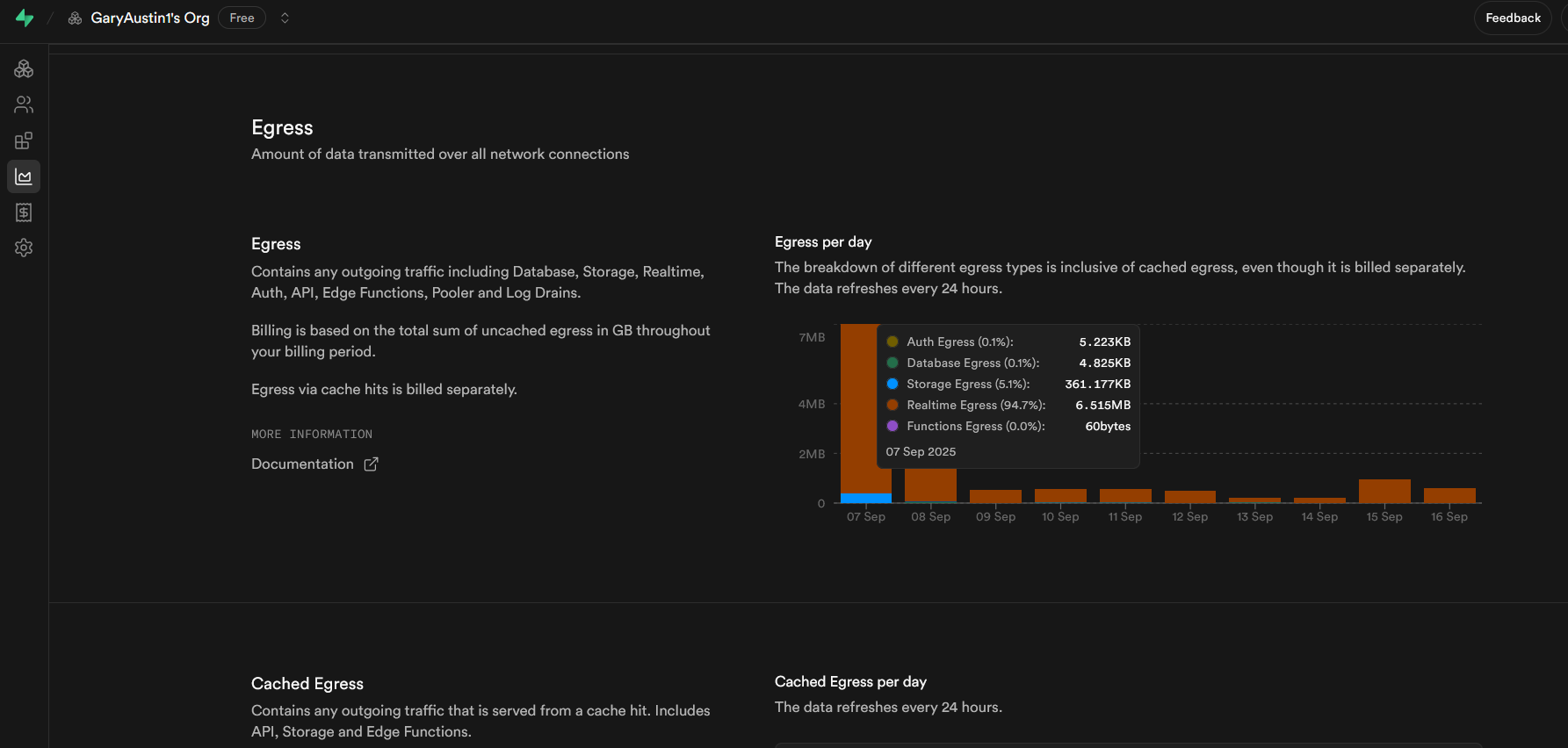Click the external-link icon next to Documentation
This screenshot has height=748, width=1568.
[x=372, y=464]
